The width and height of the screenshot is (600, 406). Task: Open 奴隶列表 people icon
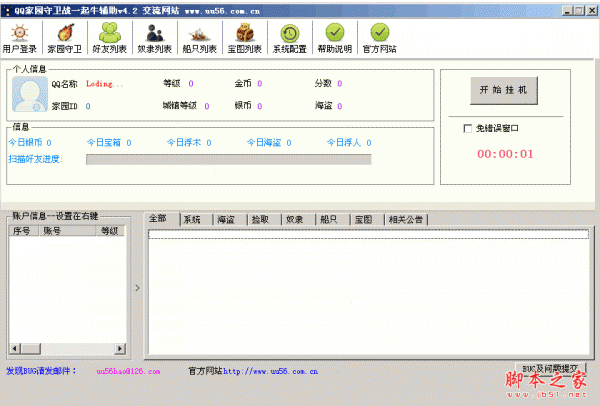[155, 33]
